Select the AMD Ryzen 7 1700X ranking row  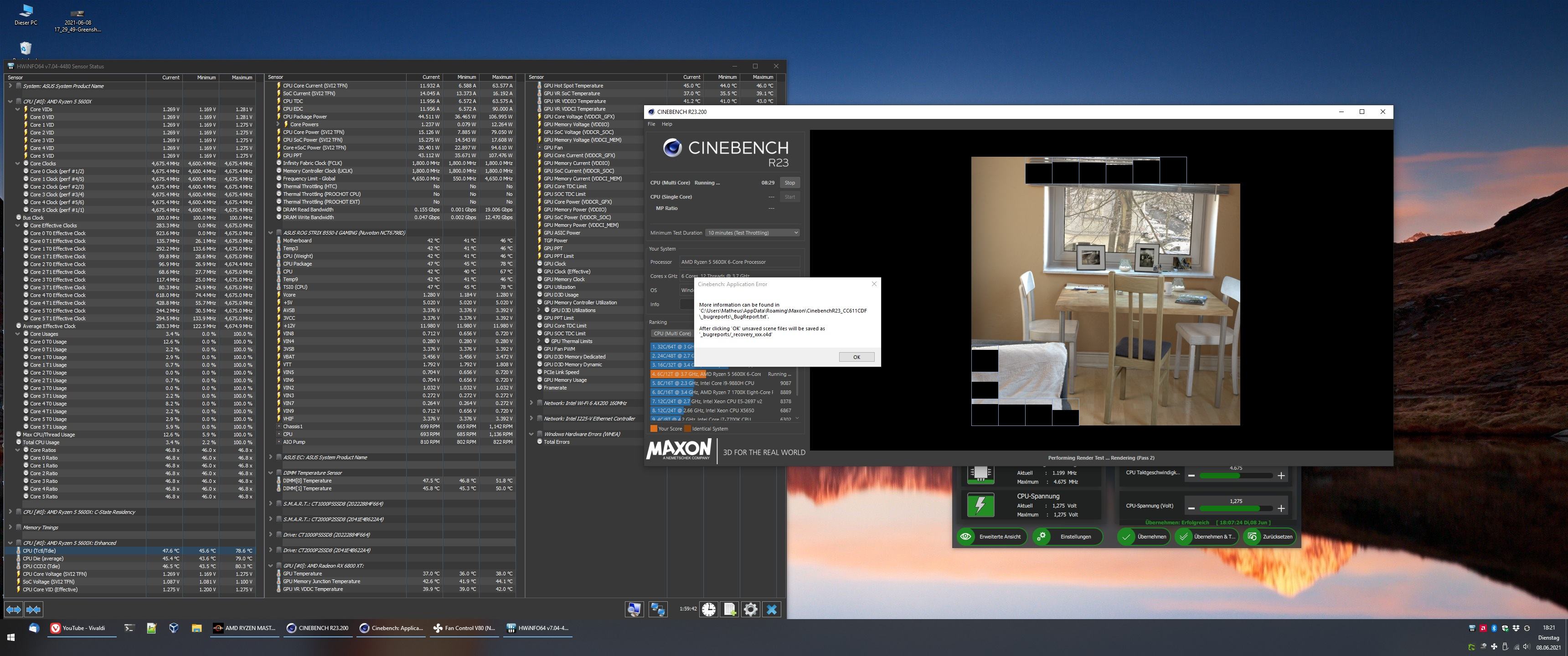(721, 393)
